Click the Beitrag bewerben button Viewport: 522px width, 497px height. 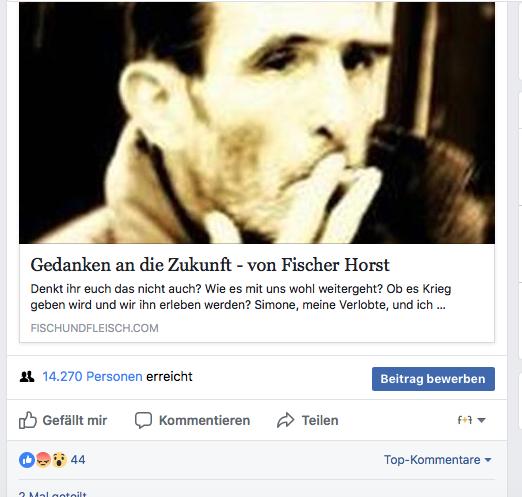click(x=433, y=379)
